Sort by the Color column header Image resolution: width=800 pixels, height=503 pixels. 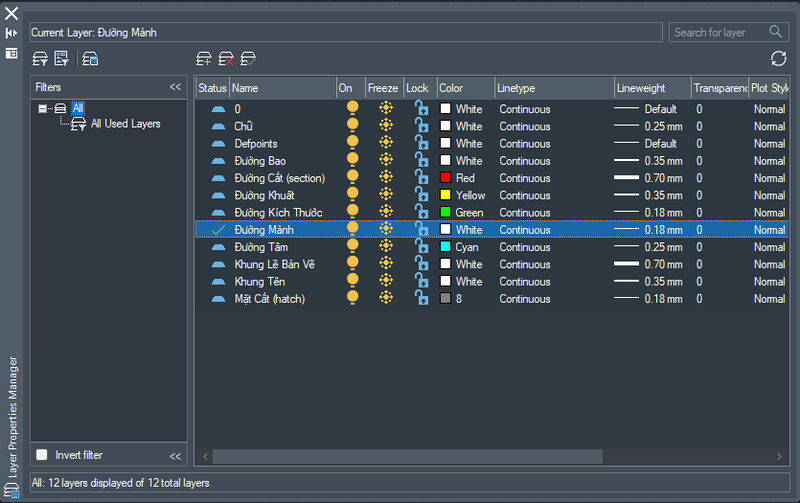pyautogui.click(x=465, y=88)
